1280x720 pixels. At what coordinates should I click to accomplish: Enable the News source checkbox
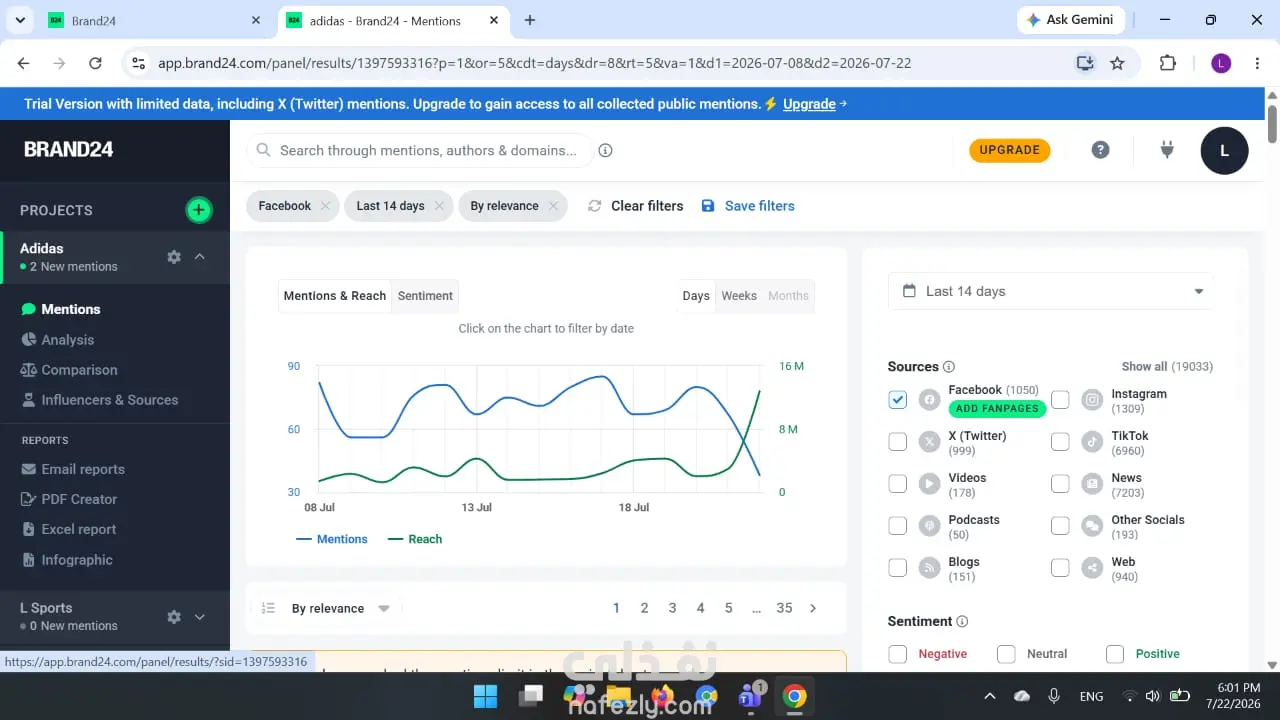point(1061,484)
